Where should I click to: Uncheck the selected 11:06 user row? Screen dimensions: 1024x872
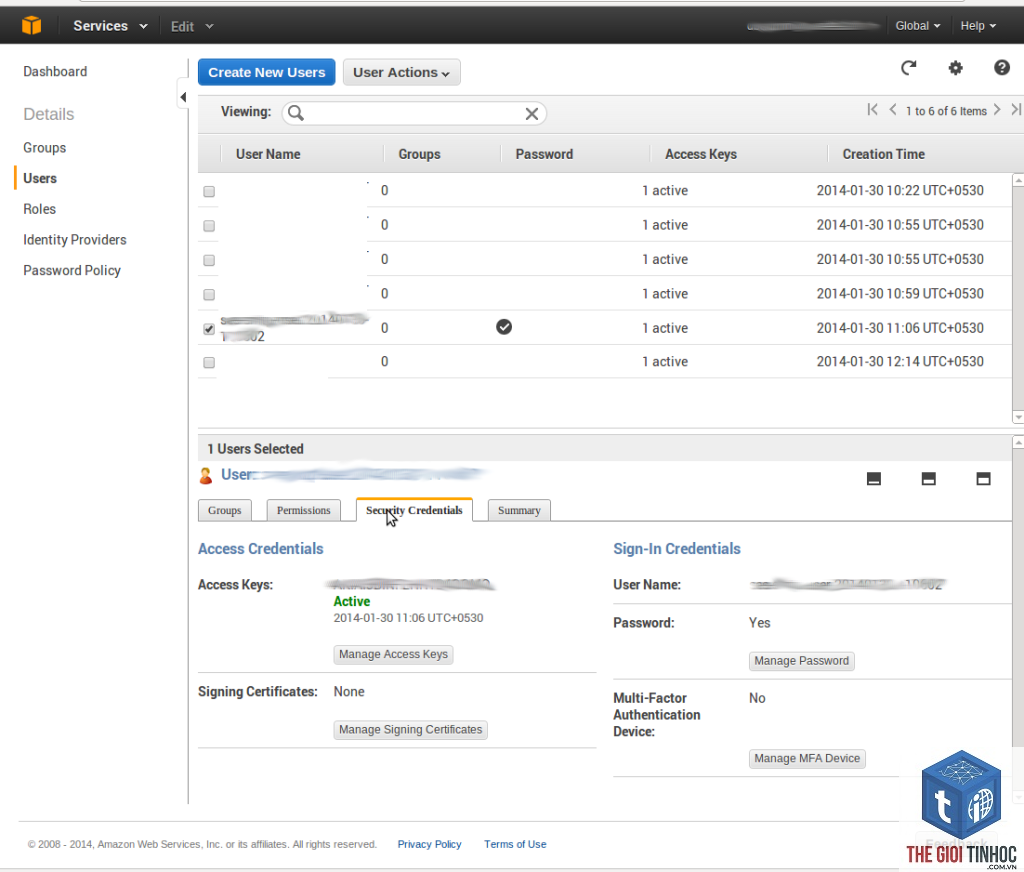coord(209,329)
